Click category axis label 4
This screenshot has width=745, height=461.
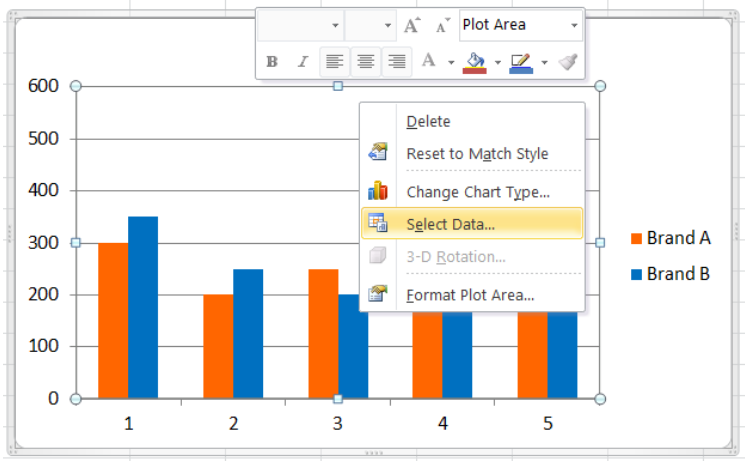(443, 423)
